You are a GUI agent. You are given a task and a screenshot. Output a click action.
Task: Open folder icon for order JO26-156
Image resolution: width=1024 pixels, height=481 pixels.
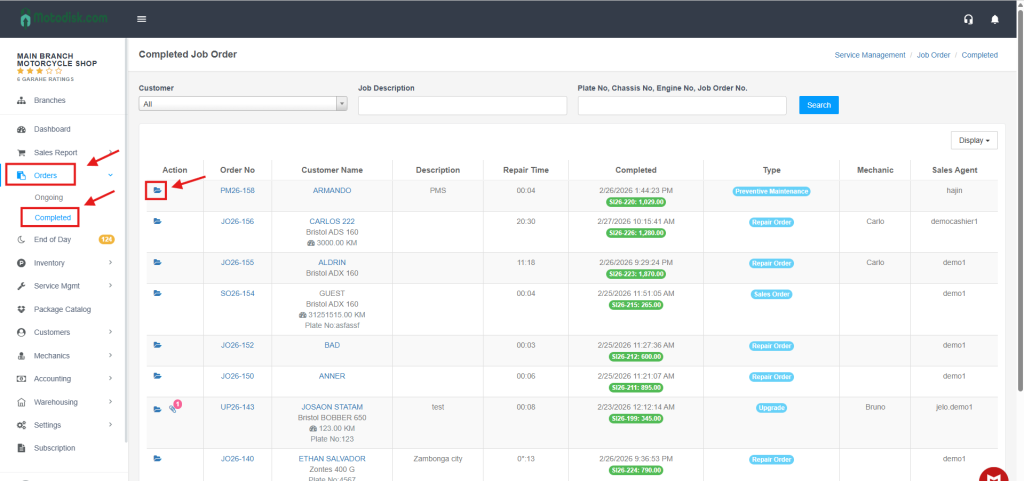tap(157, 222)
